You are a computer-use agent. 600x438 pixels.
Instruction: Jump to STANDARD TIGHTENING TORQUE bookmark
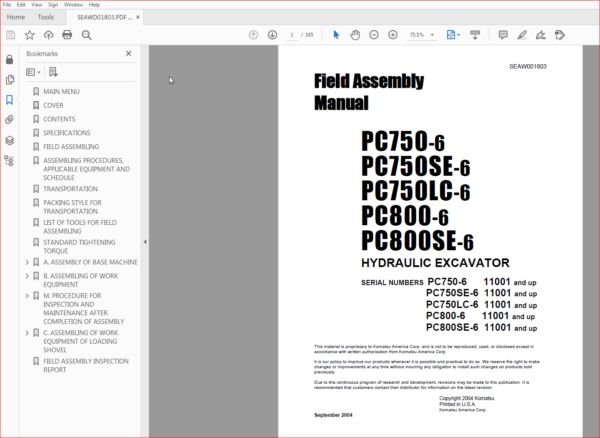79,247
